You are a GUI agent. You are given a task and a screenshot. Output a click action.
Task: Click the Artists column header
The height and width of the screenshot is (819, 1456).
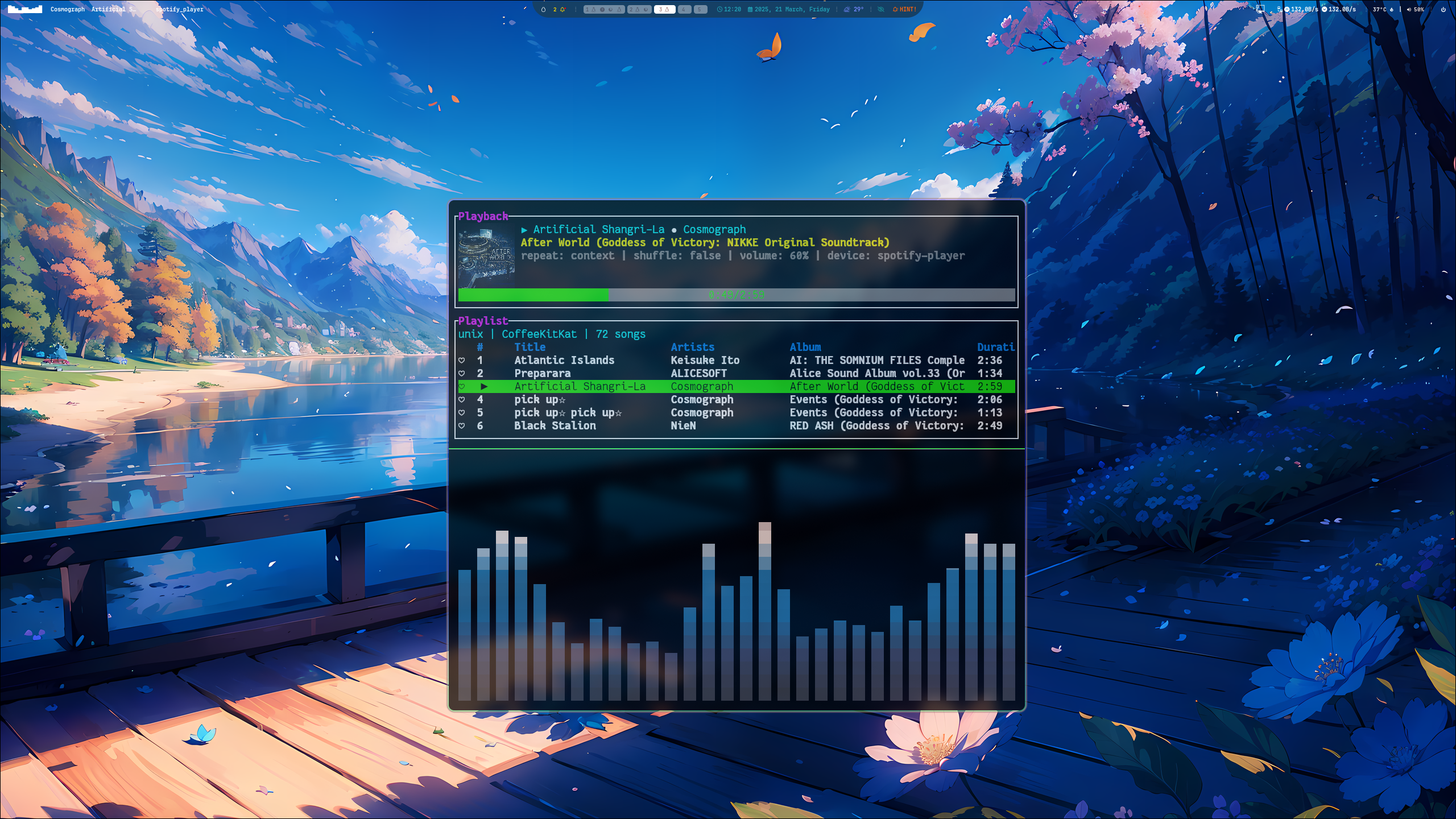(x=692, y=347)
